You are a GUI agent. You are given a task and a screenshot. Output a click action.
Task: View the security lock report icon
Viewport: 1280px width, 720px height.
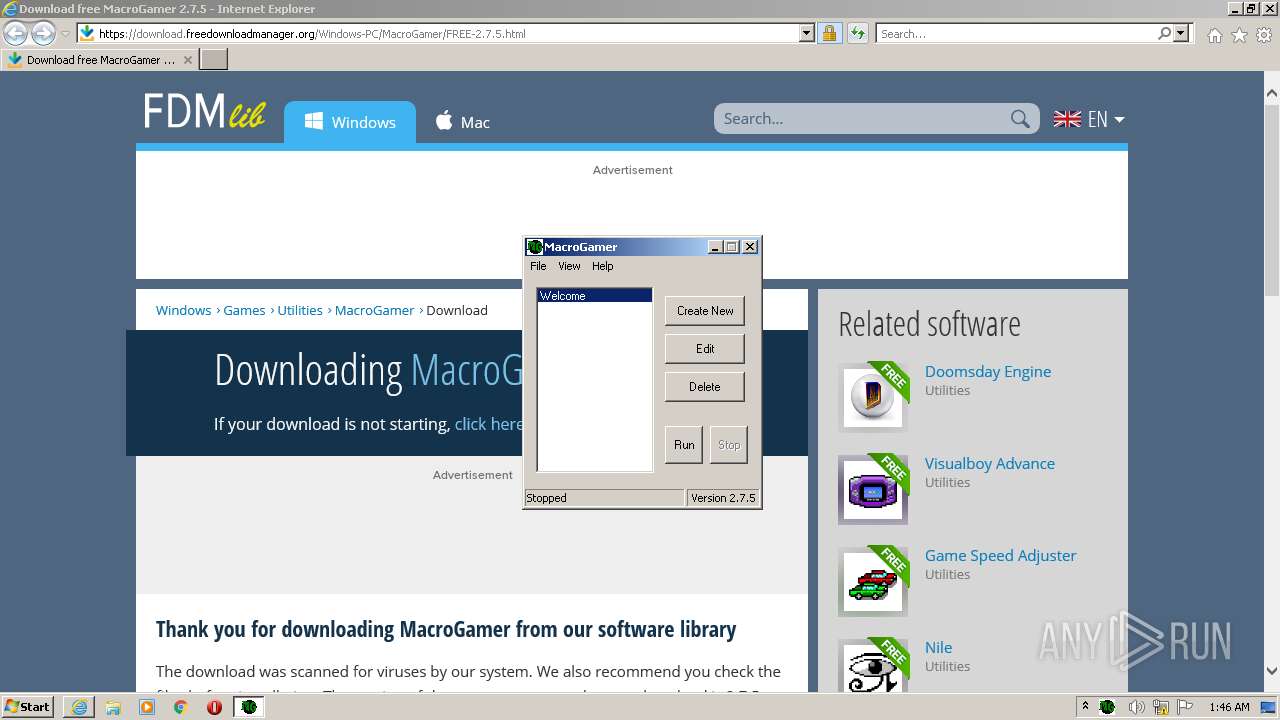pos(829,33)
